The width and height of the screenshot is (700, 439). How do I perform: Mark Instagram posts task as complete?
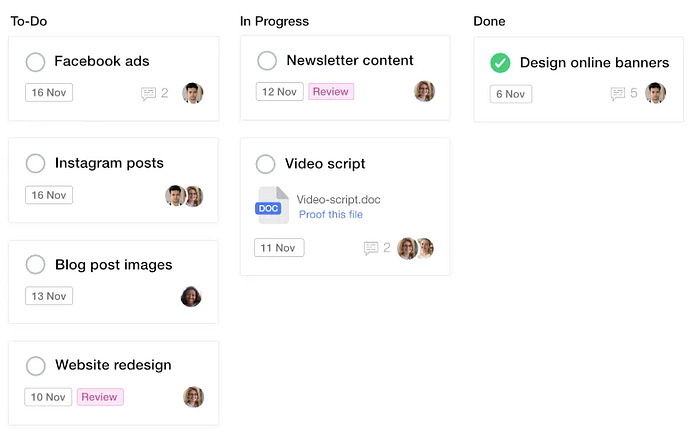click(35, 163)
